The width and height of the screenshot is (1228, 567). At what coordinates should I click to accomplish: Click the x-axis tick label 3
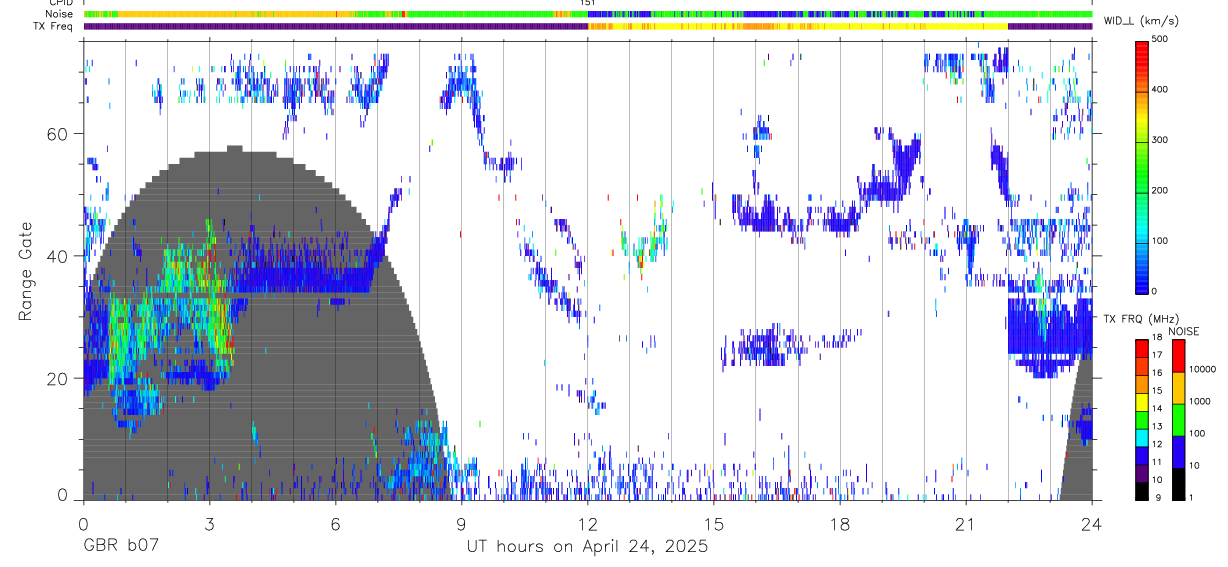[209, 524]
